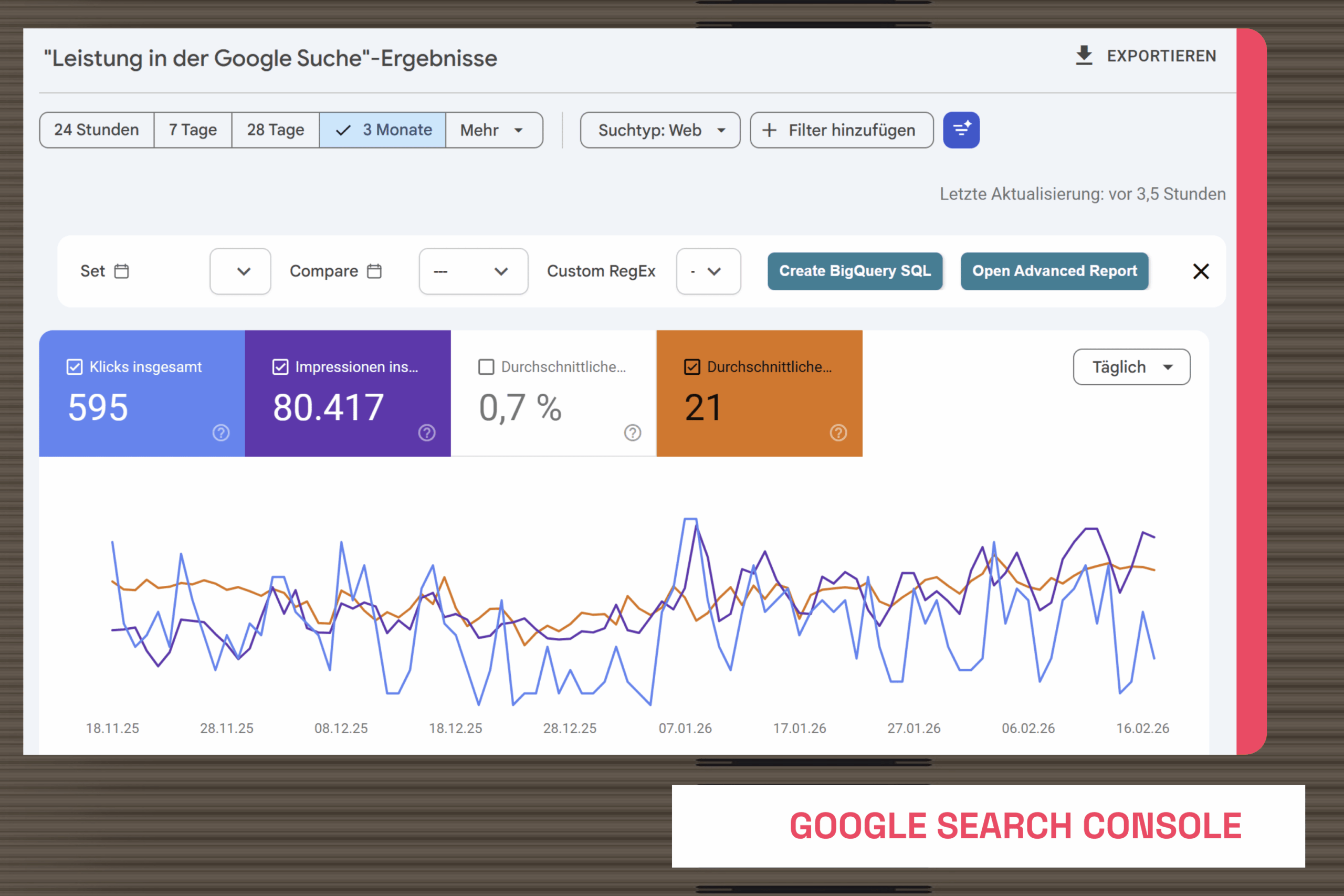Click the Open Advanced Report button
Viewport: 1344px width, 896px height.
pos(1054,271)
